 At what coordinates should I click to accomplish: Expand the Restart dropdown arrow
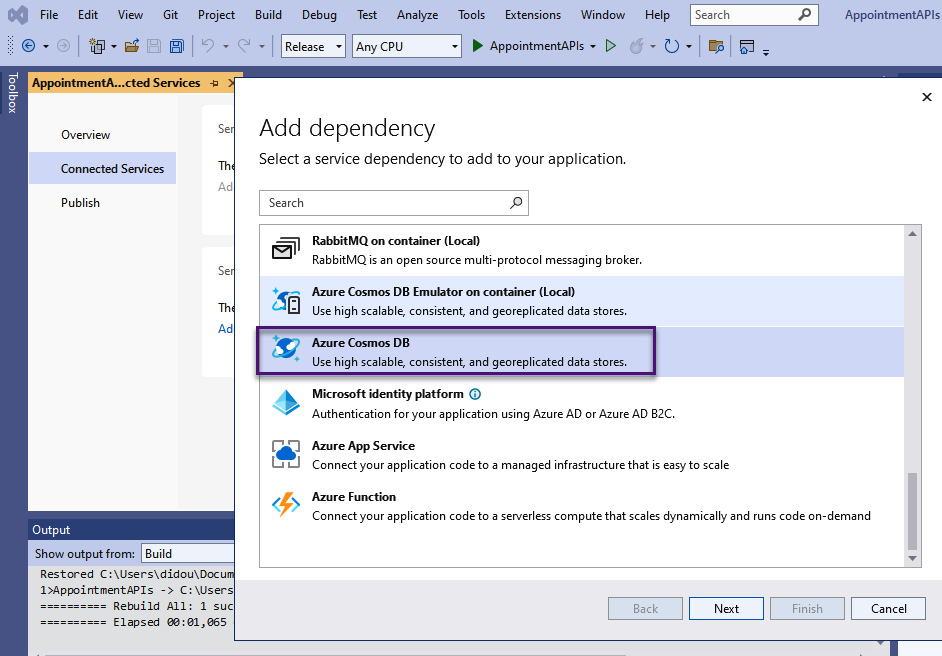689,46
